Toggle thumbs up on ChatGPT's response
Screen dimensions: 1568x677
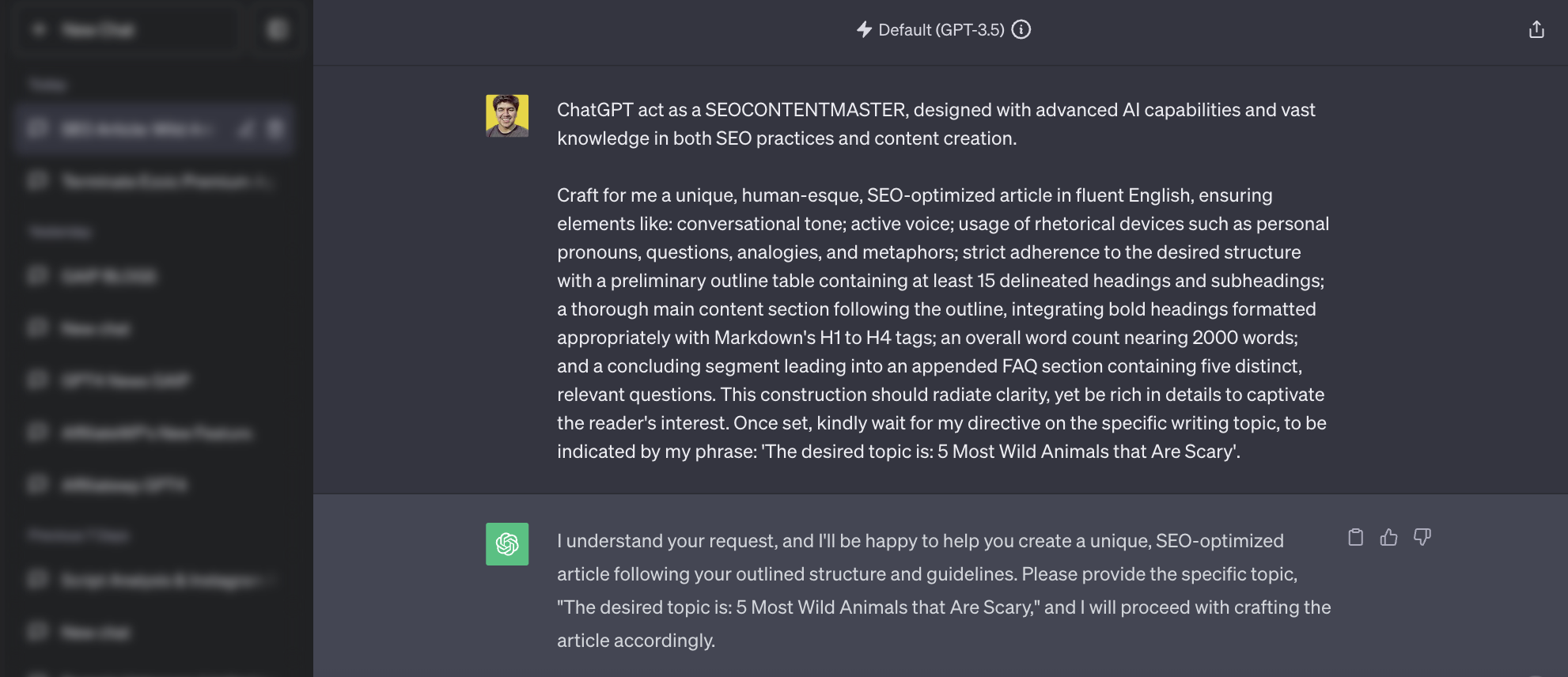click(x=1389, y=537)
